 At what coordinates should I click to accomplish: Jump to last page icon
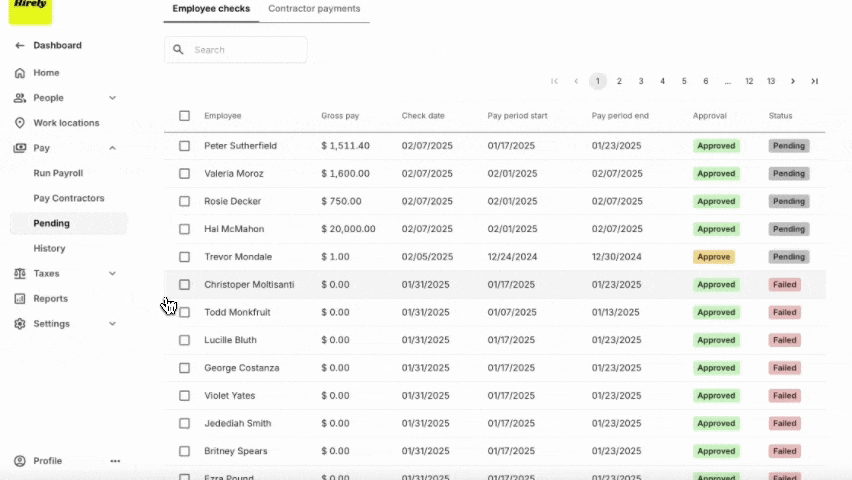(815, 81)
